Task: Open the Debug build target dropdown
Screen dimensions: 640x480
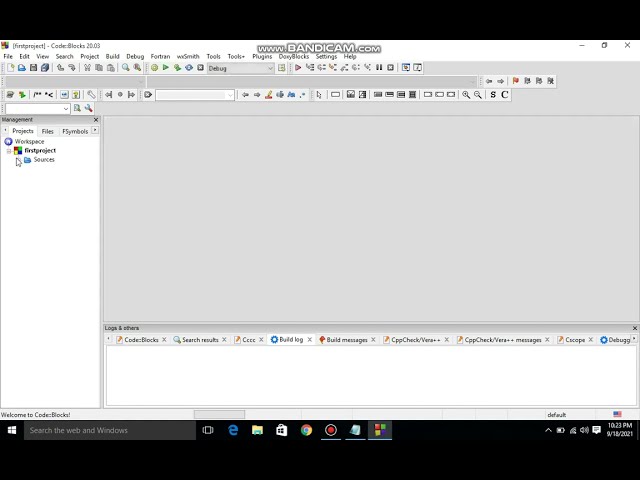Action: click(241, 68)
